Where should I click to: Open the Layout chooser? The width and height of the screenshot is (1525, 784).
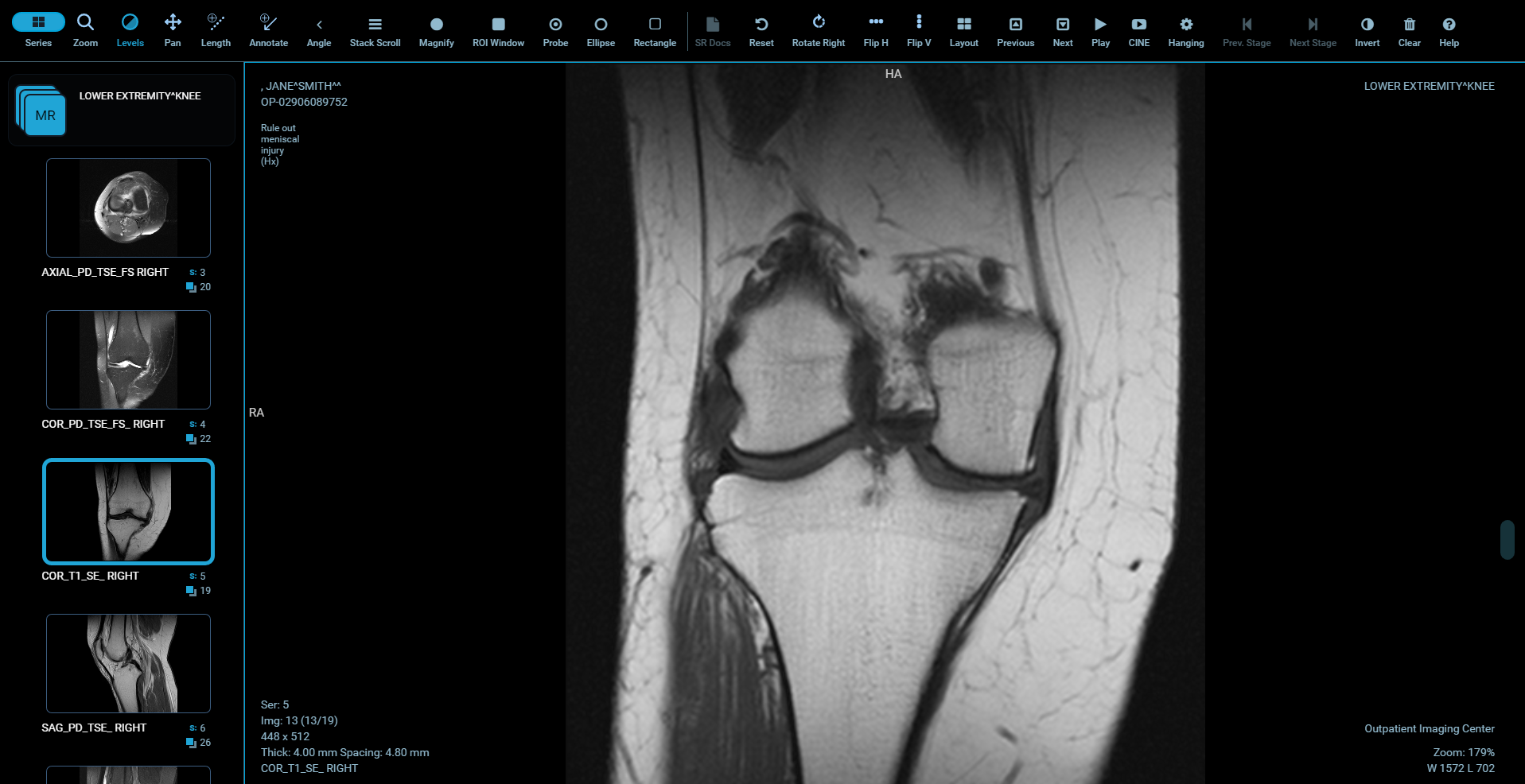pos(963,30)
